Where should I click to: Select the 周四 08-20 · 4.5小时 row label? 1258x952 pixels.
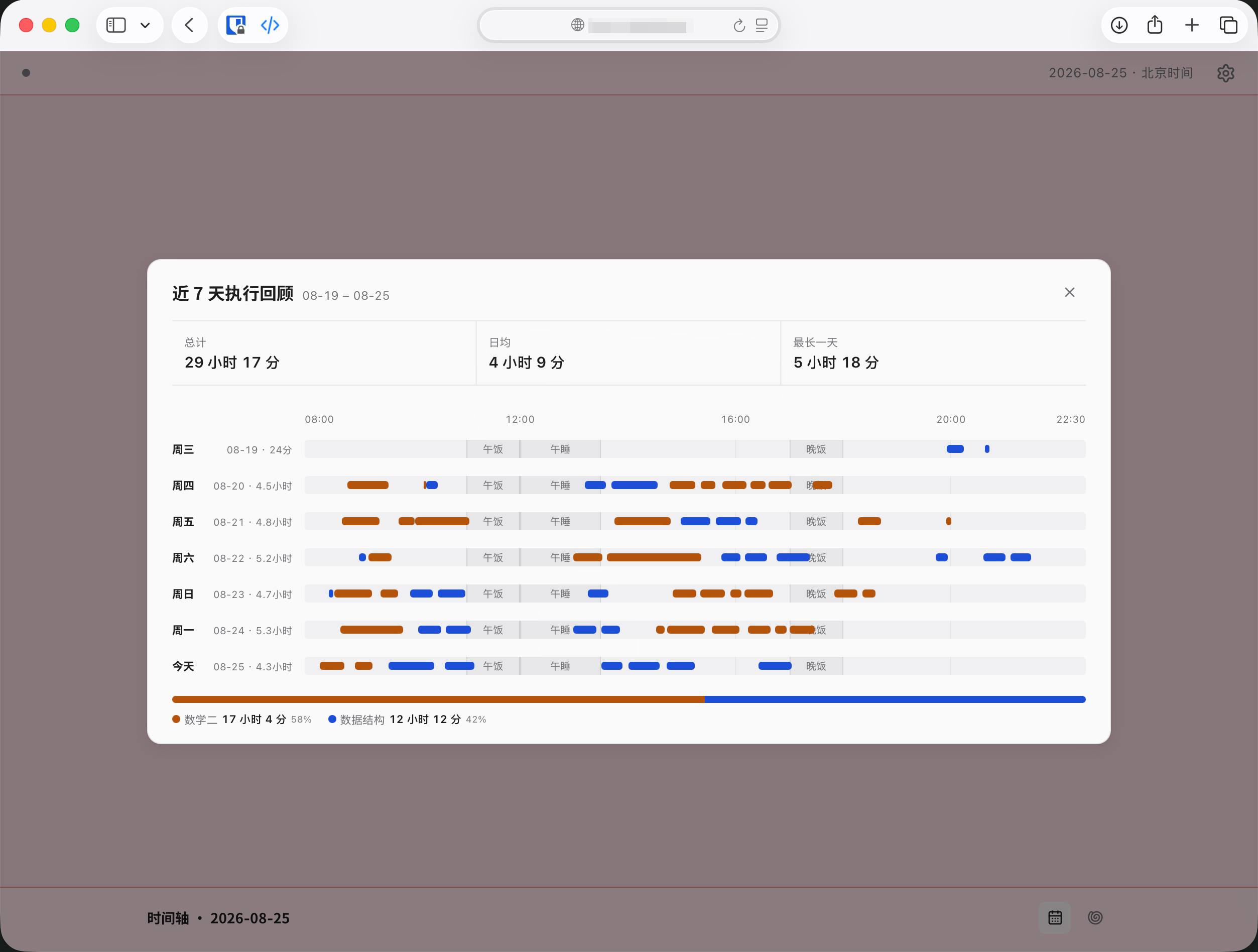point(232,486)
